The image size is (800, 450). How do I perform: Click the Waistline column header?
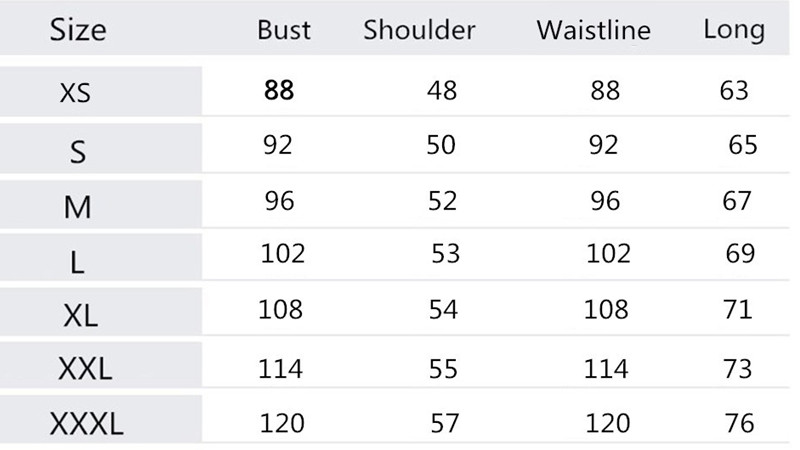(x=593, y=30)
